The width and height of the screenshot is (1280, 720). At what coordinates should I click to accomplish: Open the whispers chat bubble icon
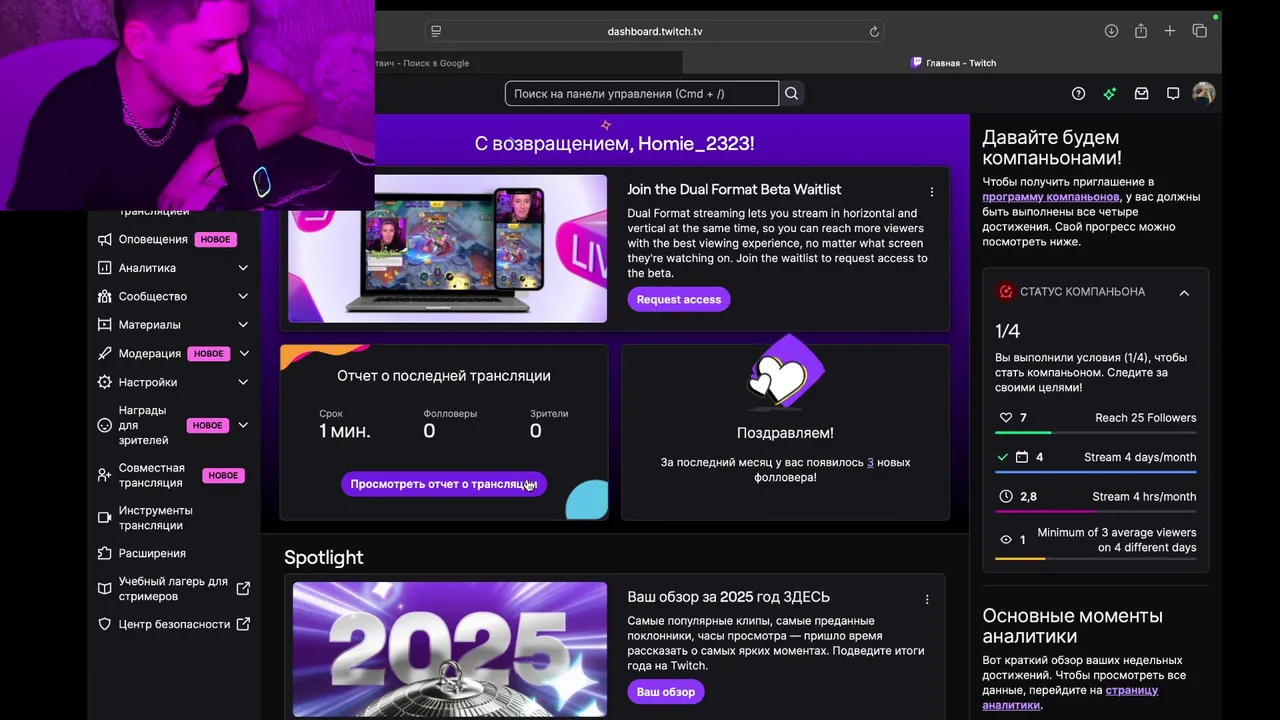point(1173,93)
